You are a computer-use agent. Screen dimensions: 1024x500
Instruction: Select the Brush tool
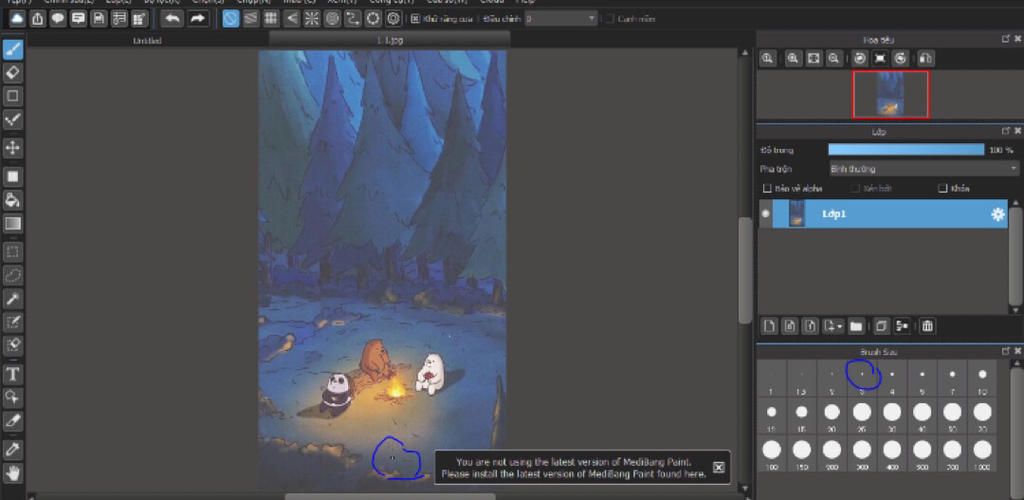(13, 50)
